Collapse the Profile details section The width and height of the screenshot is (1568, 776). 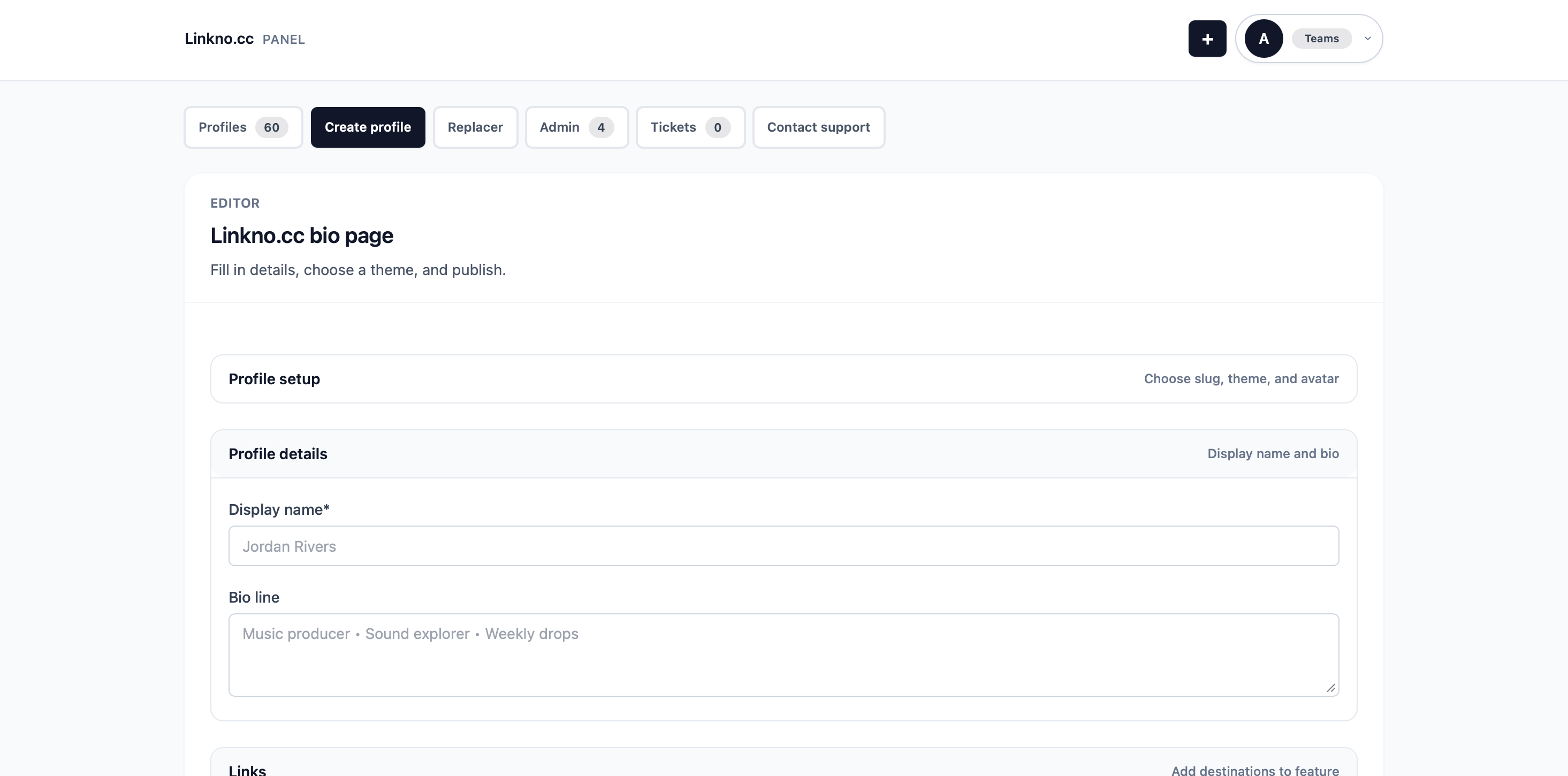coord(783,453)
